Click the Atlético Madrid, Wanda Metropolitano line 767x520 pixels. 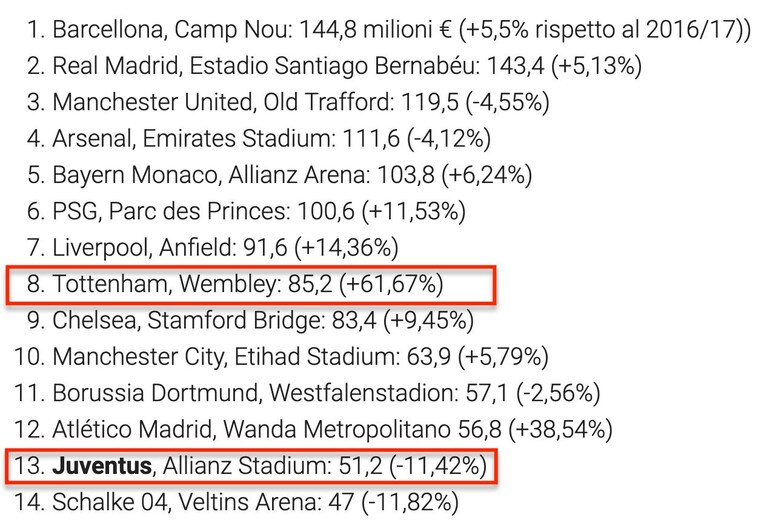(313, 430)
